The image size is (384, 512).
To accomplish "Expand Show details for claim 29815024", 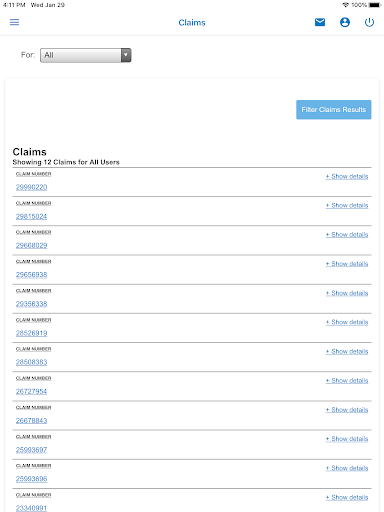I will (x=347, y=205).
